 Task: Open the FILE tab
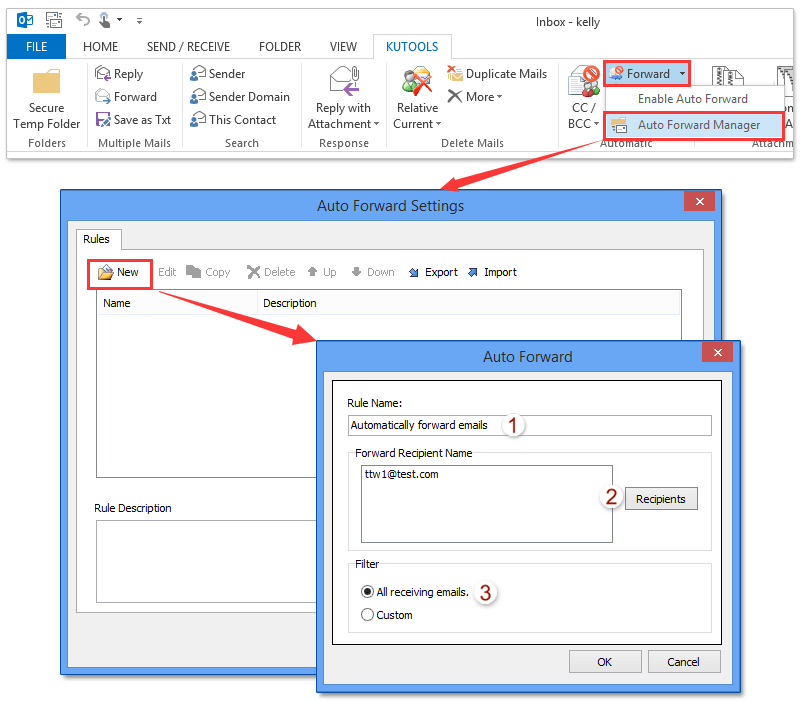(x=36, y=46)
